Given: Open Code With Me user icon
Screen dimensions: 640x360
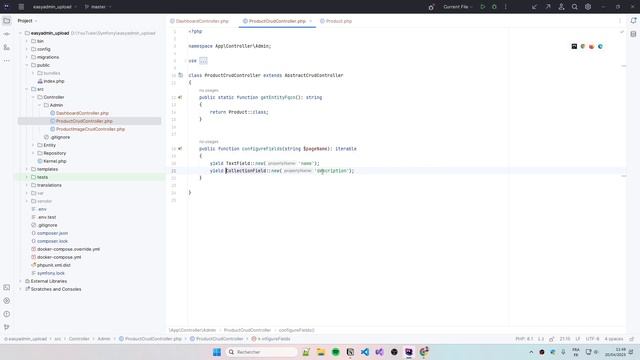Looking at the screenshot, I should tap(561, 7).
